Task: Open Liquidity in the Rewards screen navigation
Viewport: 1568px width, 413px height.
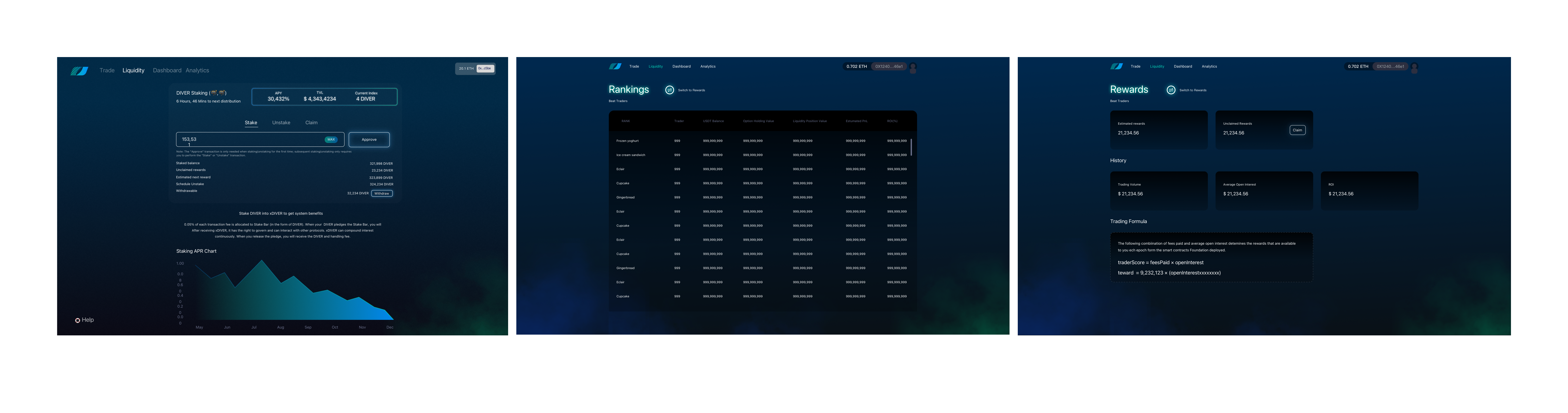Action: pyautogui.click(x=1157, y=66)
